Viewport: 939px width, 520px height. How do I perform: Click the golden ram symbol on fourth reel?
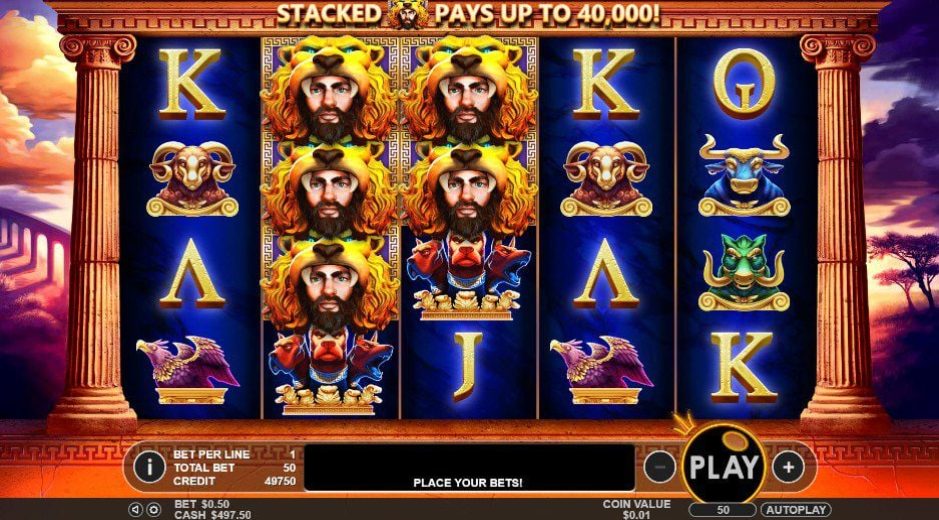(606, 179)
